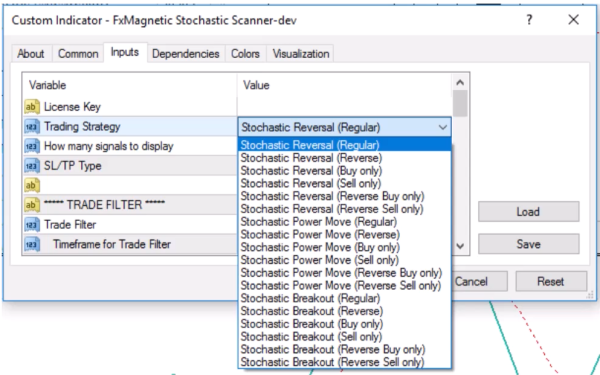Click the Load button
600x375 pixels.
click(528, 212)
